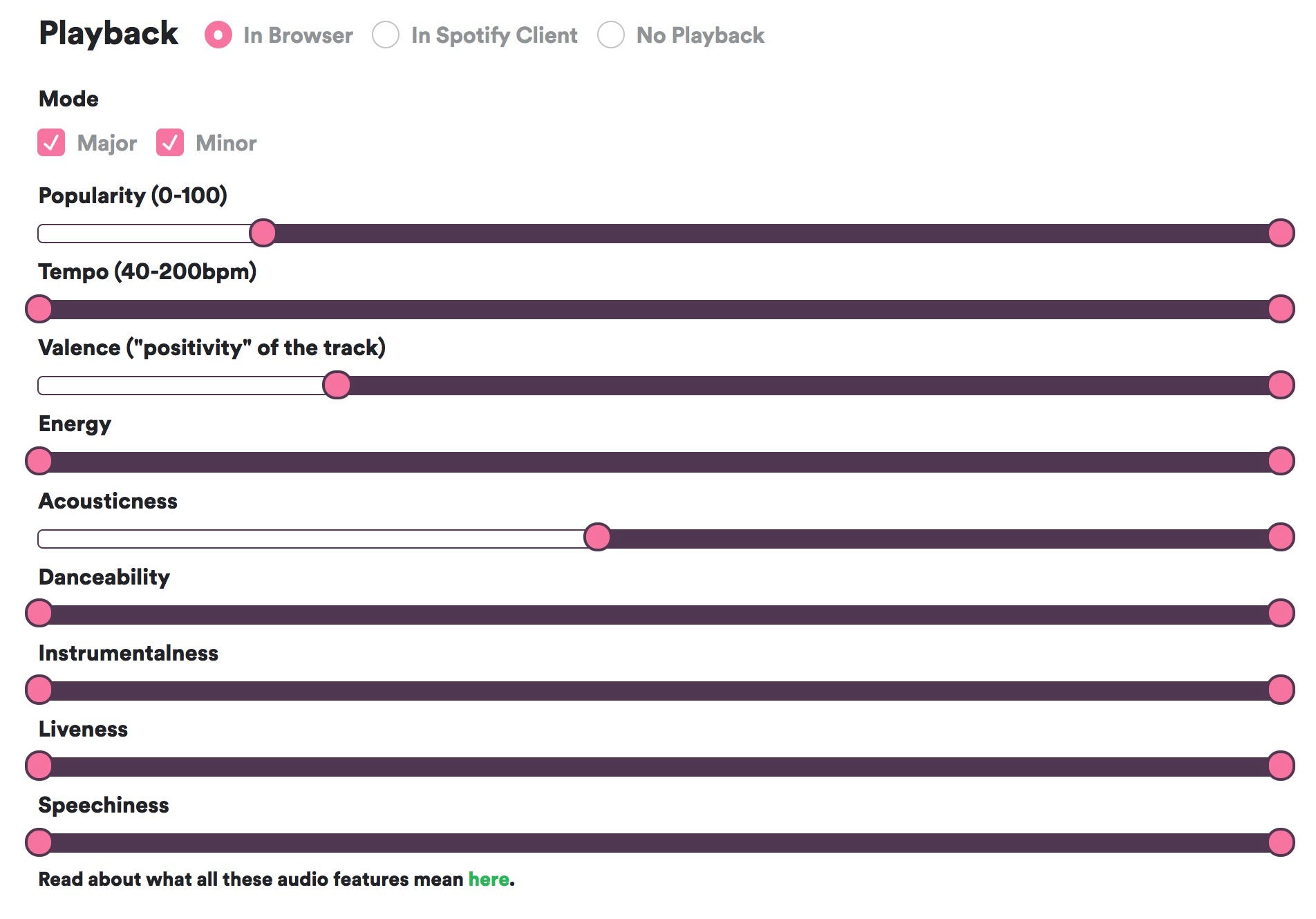Click the Tempo slider's minimum handle
The image size is (1316, 919).
click(x=39, y=309)
